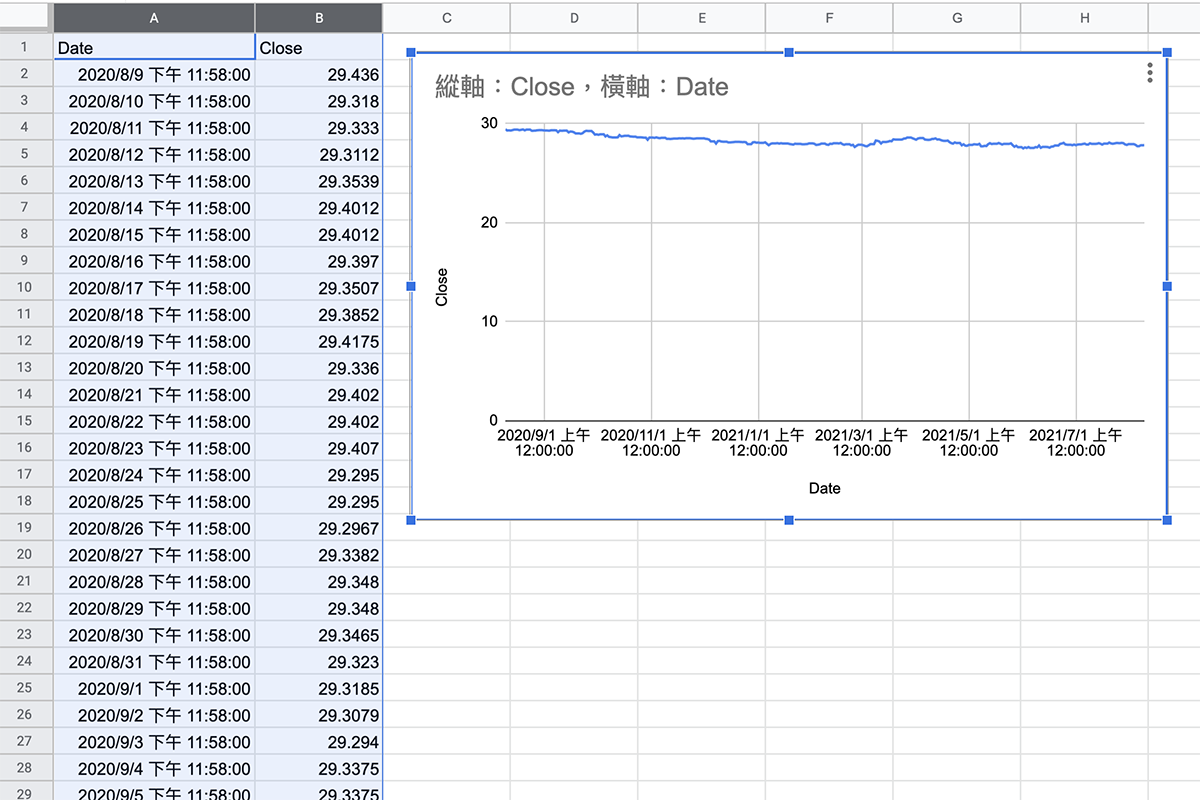Select the column H header
This screenshot has width=1200, height=800.
[1084, 17]
